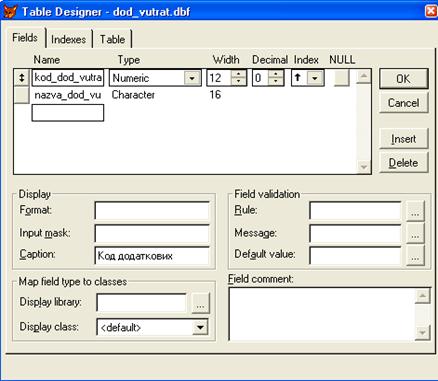Click the row mover handle beside kod_dod_vutra
Viewport: 438px width, 381px height.
(x=22, y=78)
